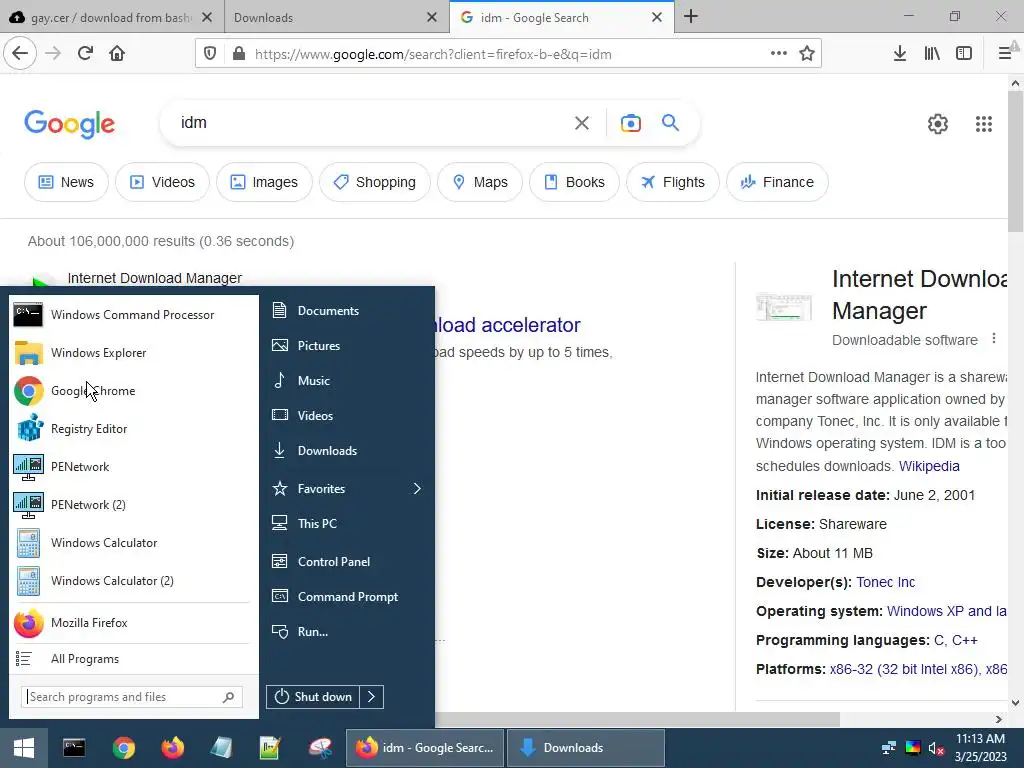
Task: Filter results by Finance
Action: point(777,182)
